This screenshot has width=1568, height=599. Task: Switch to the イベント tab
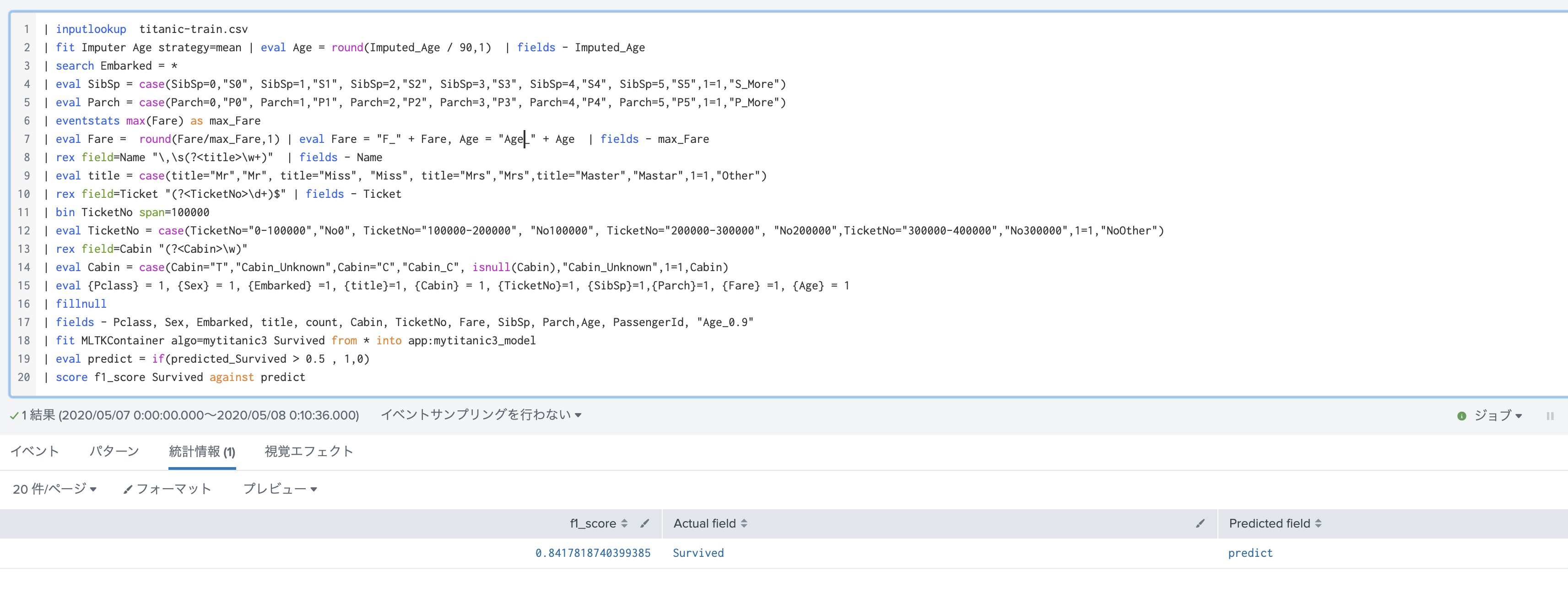point(35,452)
